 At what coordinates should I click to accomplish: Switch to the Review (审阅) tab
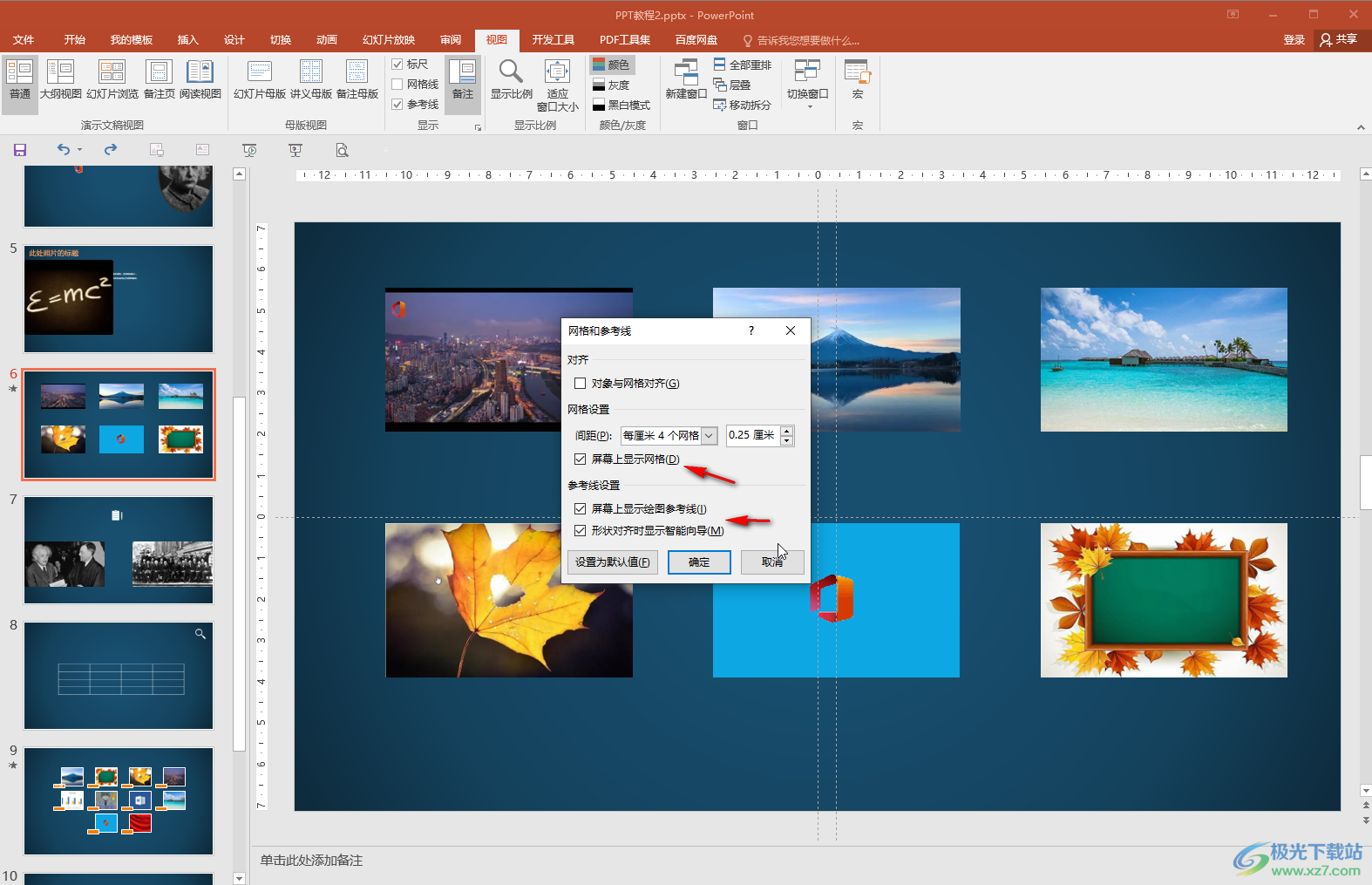point(451,40)
